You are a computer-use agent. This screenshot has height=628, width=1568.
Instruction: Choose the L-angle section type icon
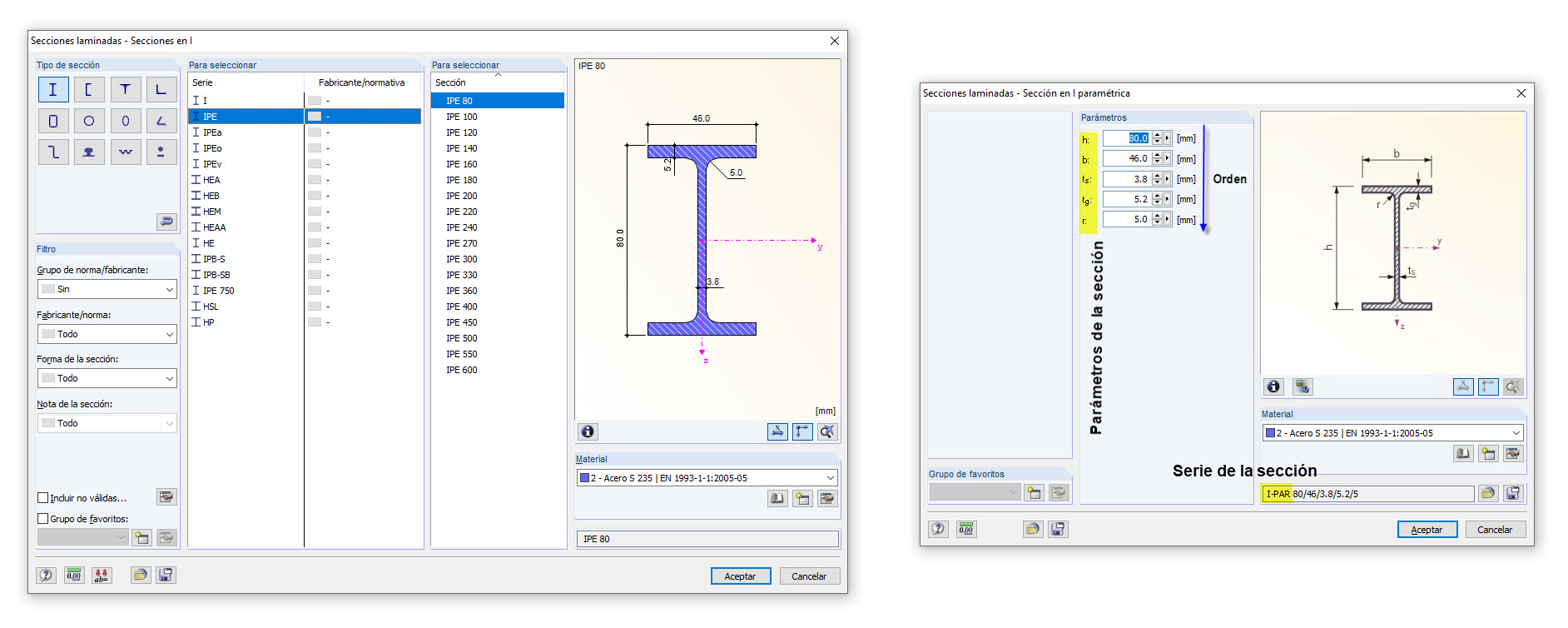point(161,89)
